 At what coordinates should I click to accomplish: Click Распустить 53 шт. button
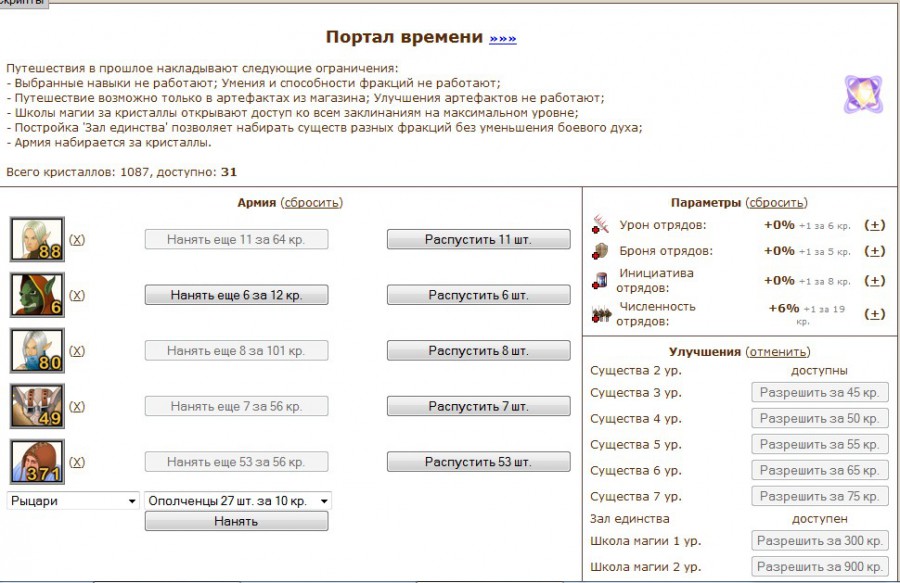(478, 462)
